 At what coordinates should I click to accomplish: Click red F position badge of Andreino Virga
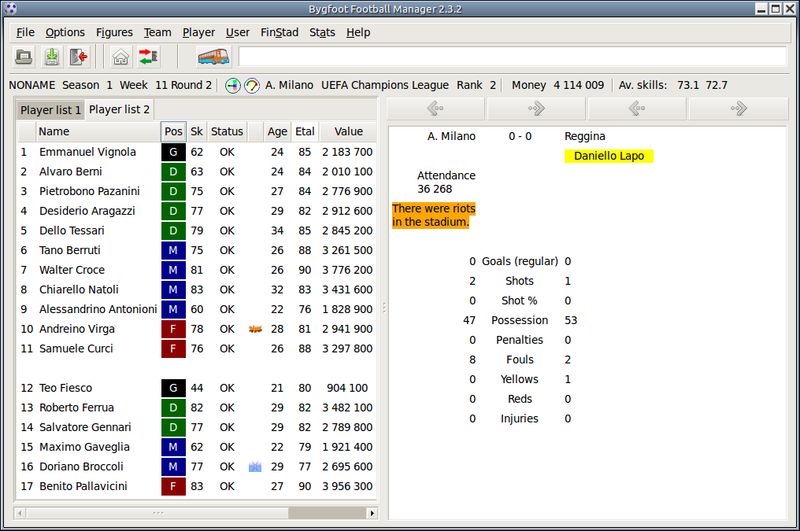coord(173,329)
